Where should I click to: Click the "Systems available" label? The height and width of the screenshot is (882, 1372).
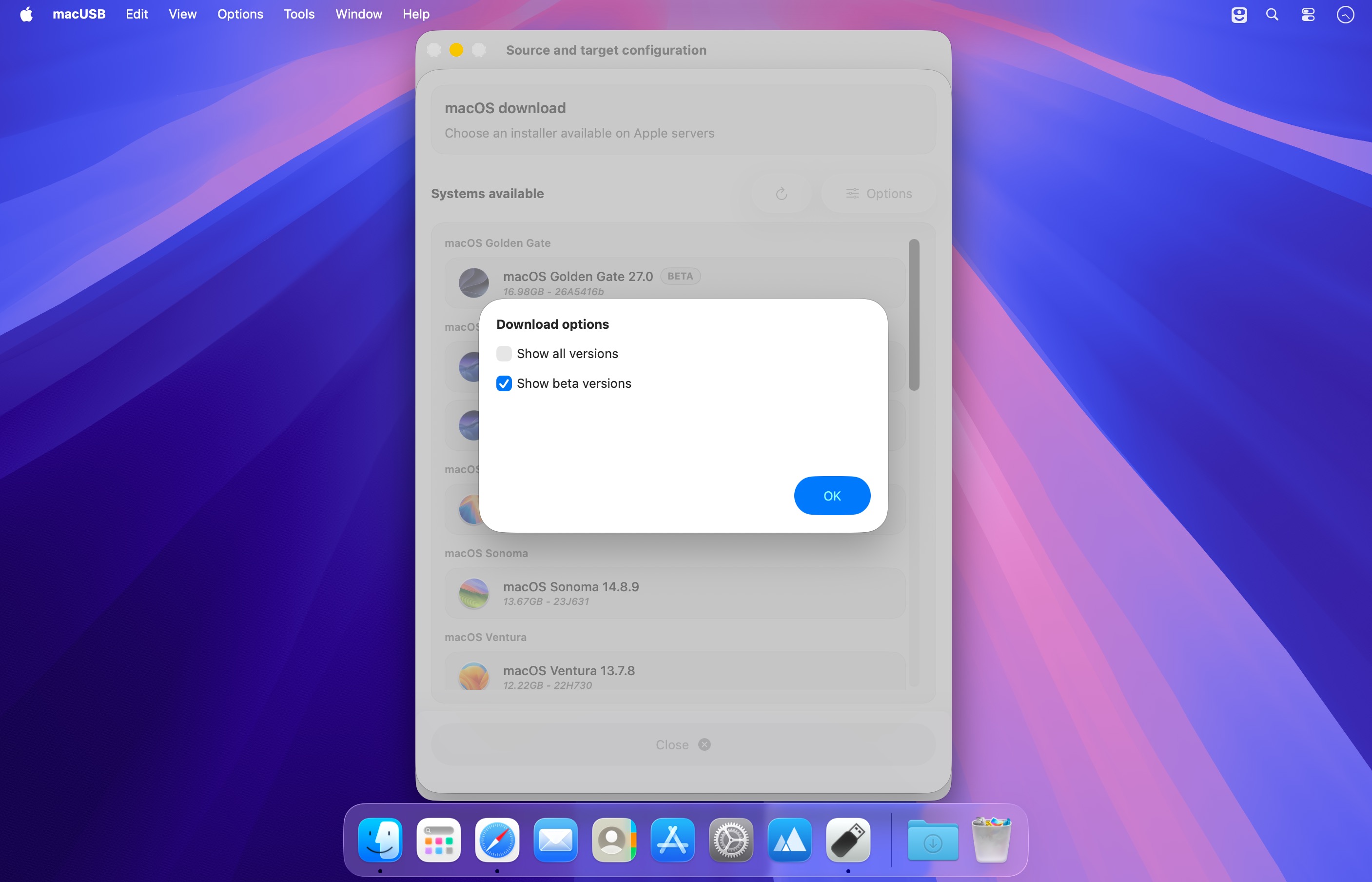click(487, 194)
